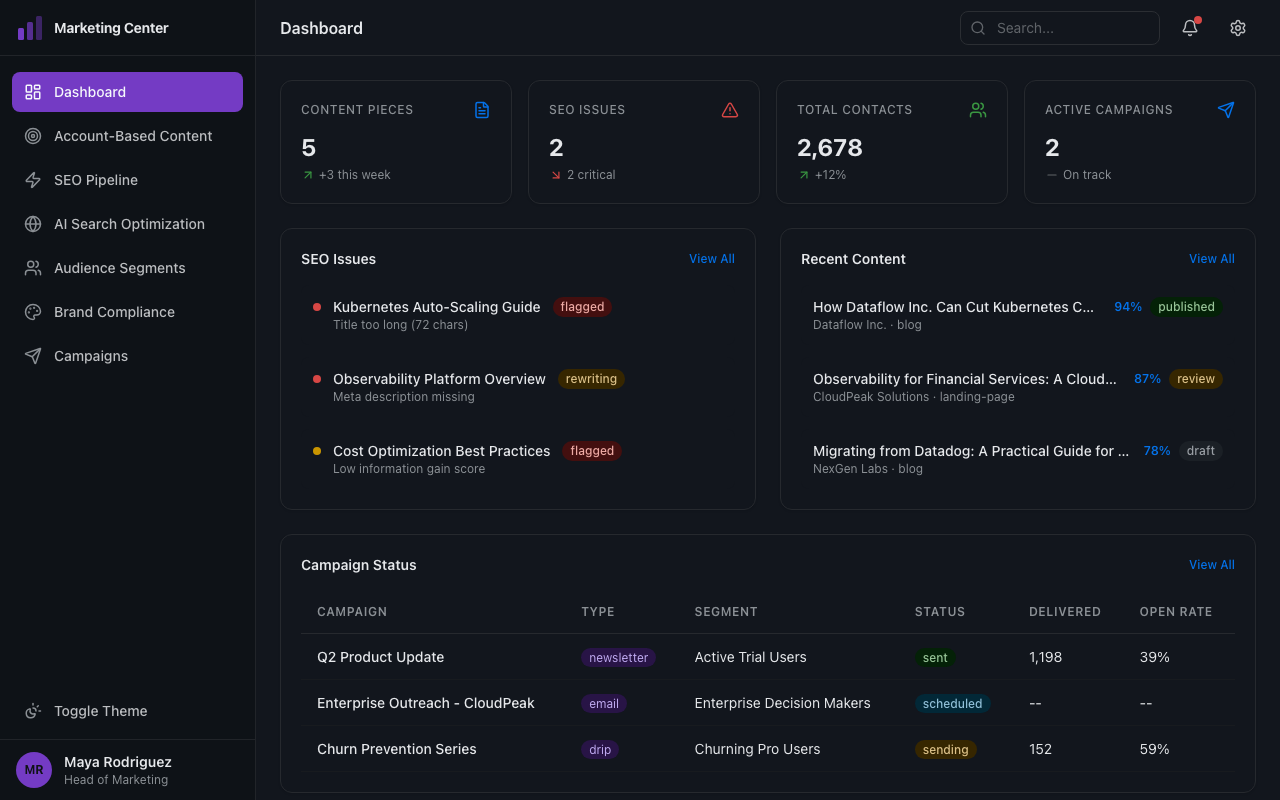Select the SEO Pipeline lightning icon
1280x800 pixels.
pos(33,180)
